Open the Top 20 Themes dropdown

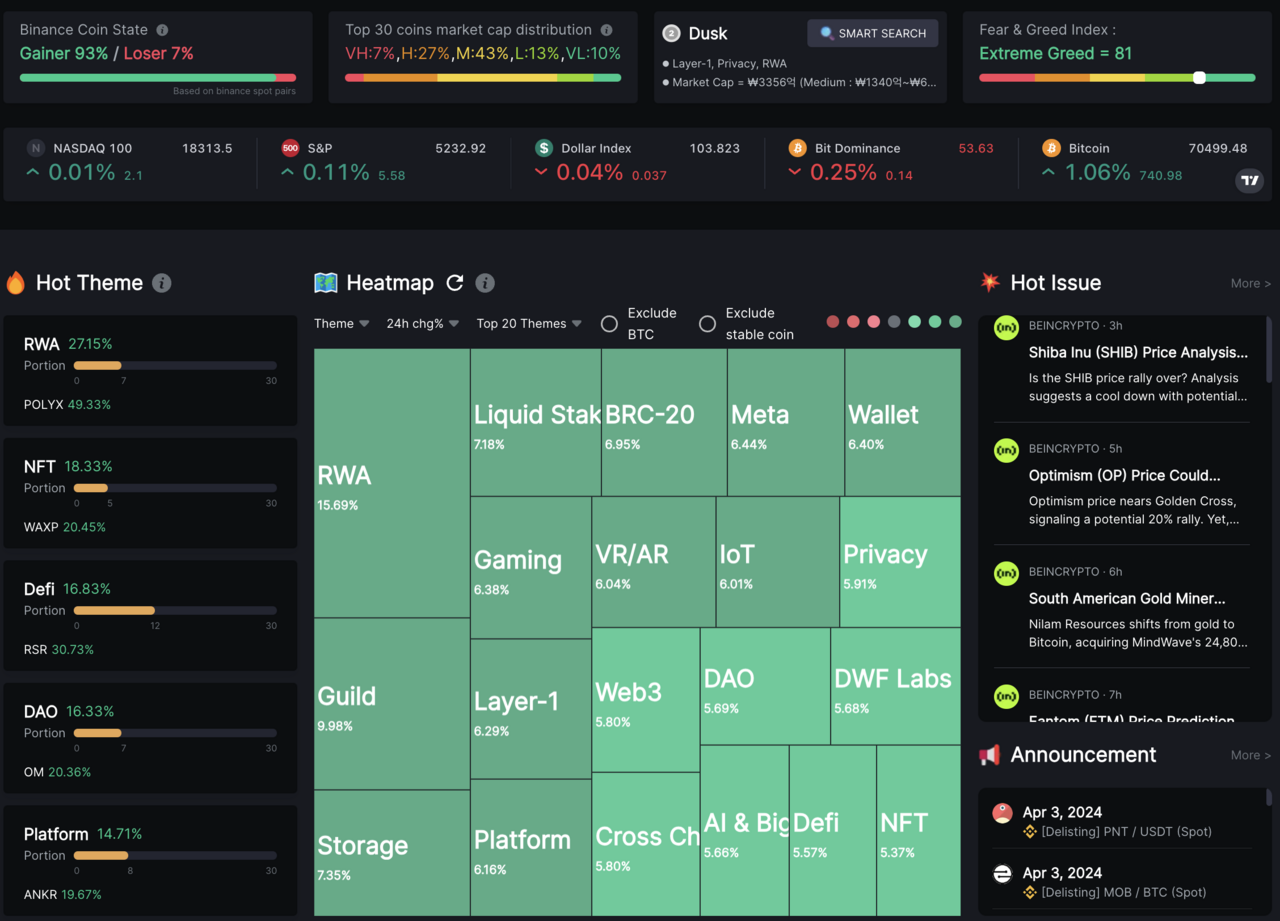click(x=528, y=324)
